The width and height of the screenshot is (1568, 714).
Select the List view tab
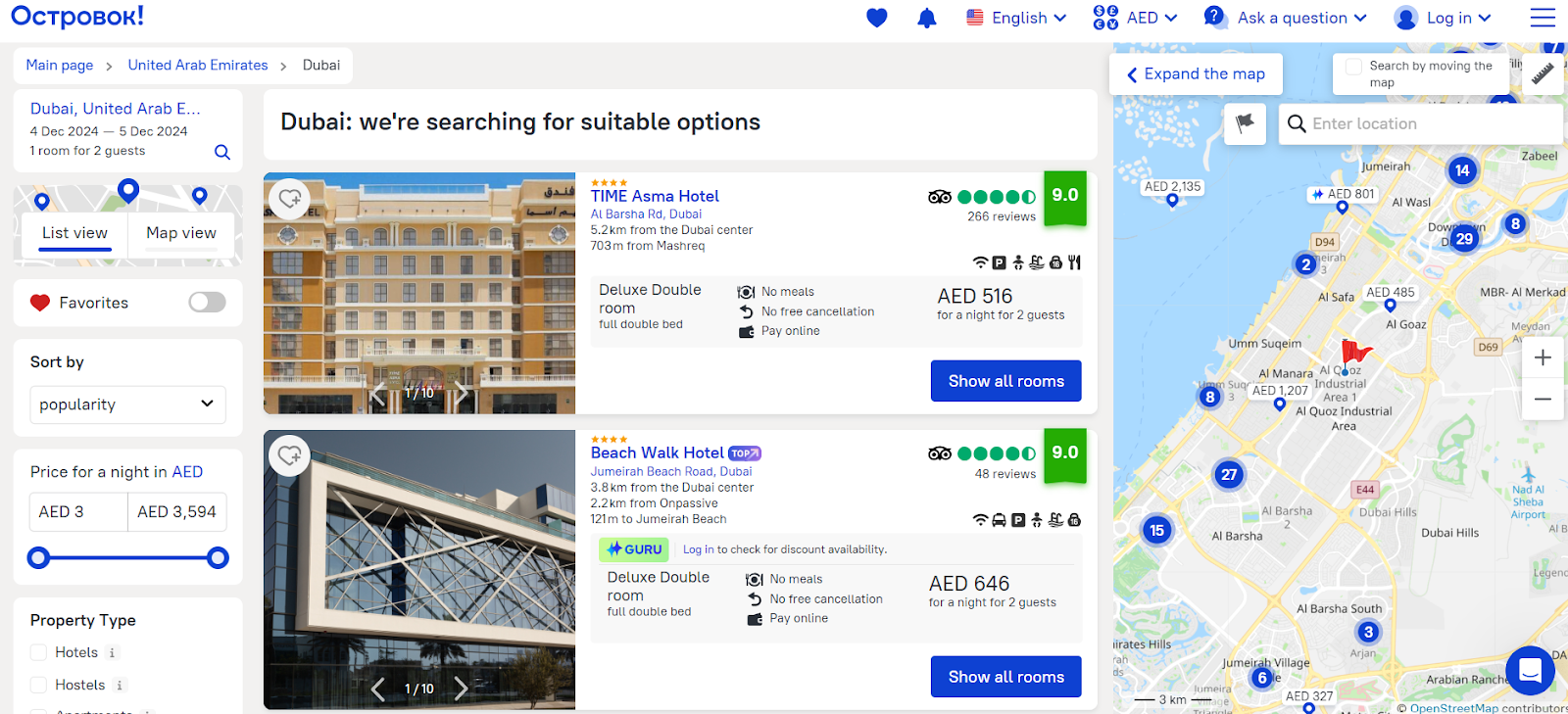pyautogui.click(x=74, y=233)
